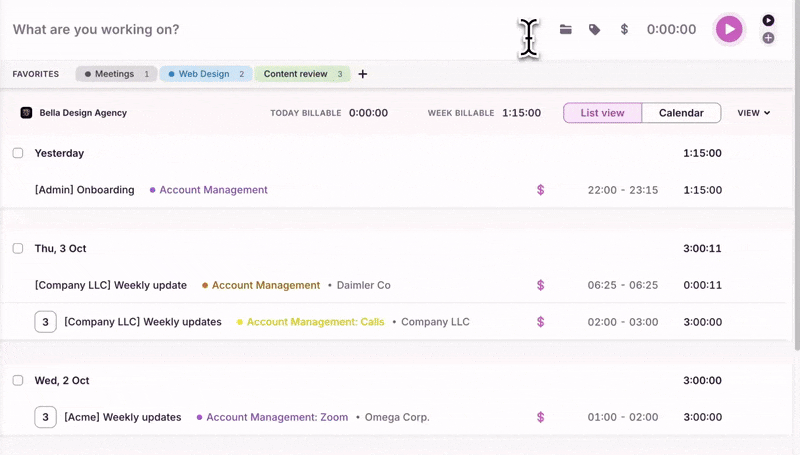Switch to manual mode plus icon
This screenshot has width=800, height=455.
tap(768, 38)
